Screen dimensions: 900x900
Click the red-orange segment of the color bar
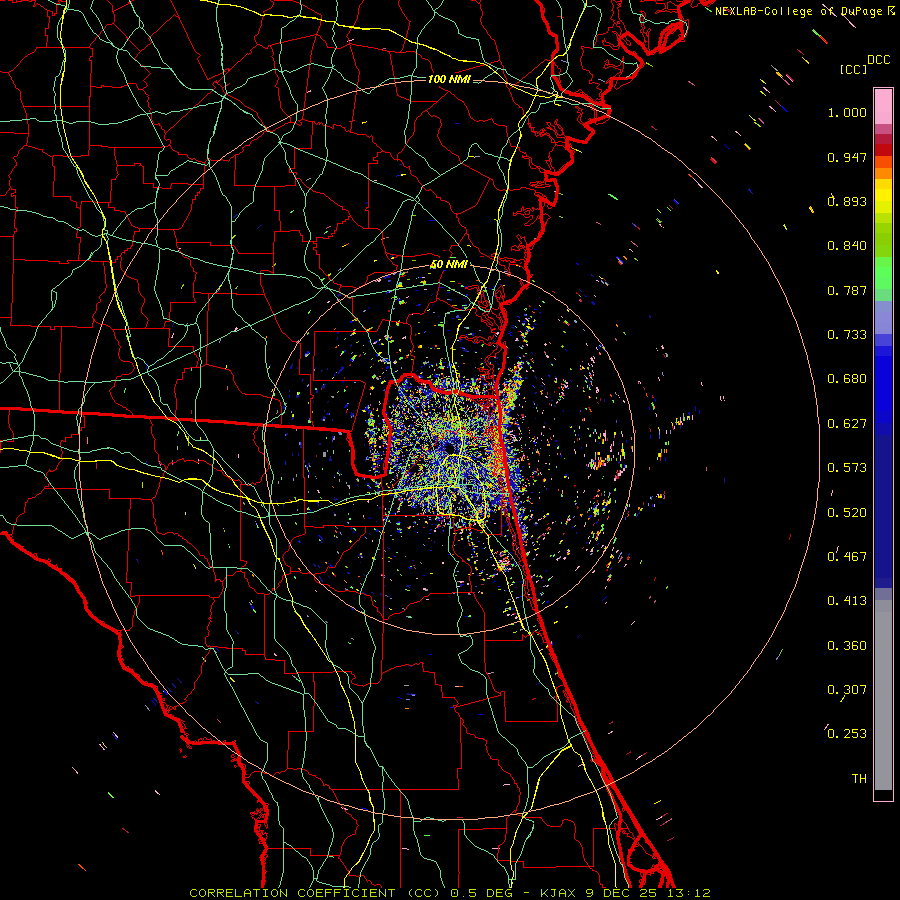[x=883, y=161]
